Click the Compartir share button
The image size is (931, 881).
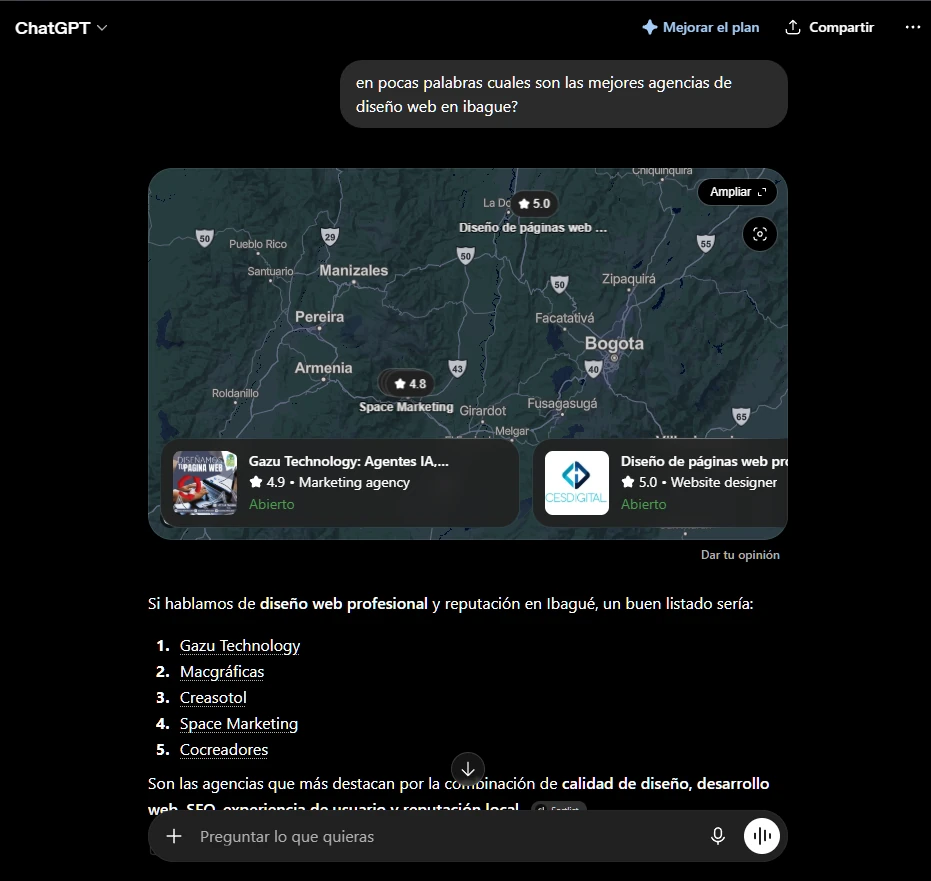[829, 27]
